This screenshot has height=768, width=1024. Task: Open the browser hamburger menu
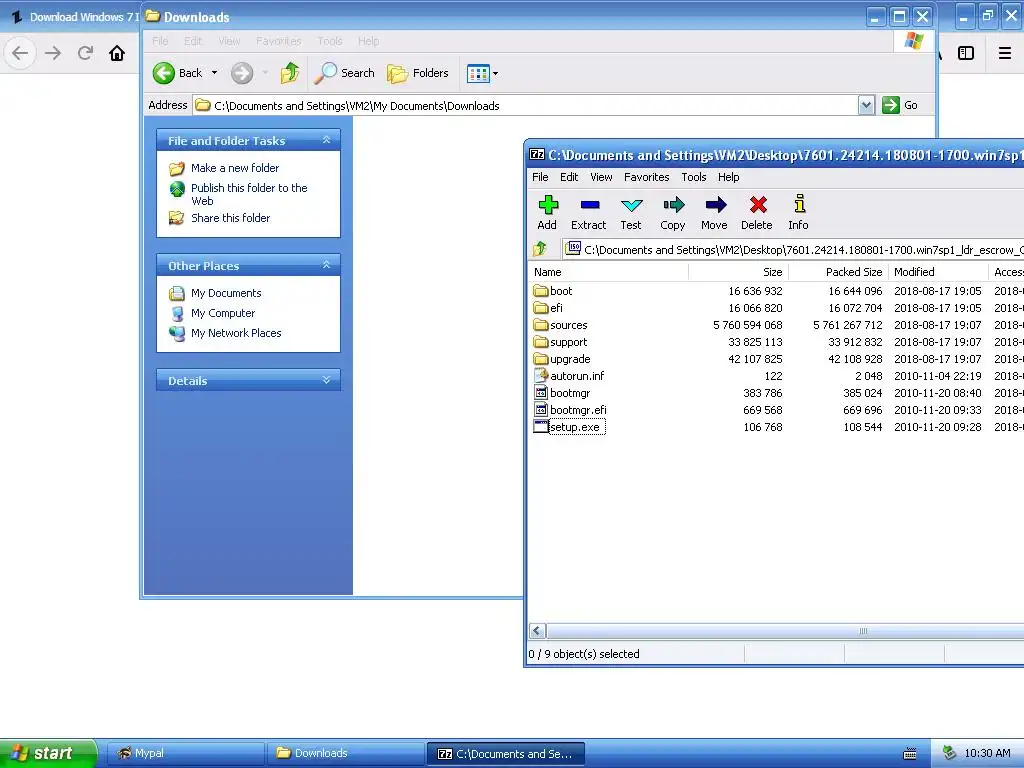[1005, 53]
